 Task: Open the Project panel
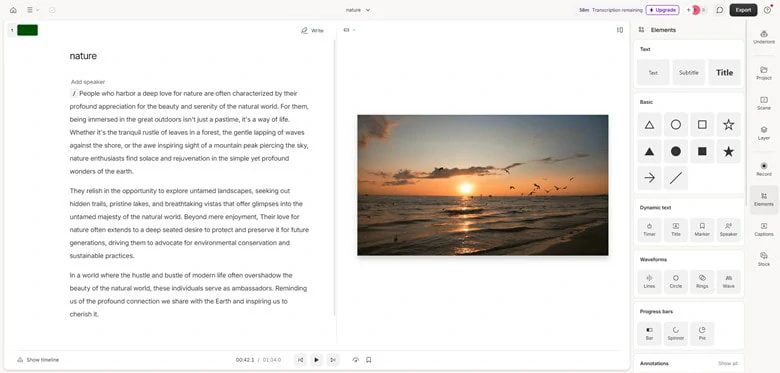(764, 73)
